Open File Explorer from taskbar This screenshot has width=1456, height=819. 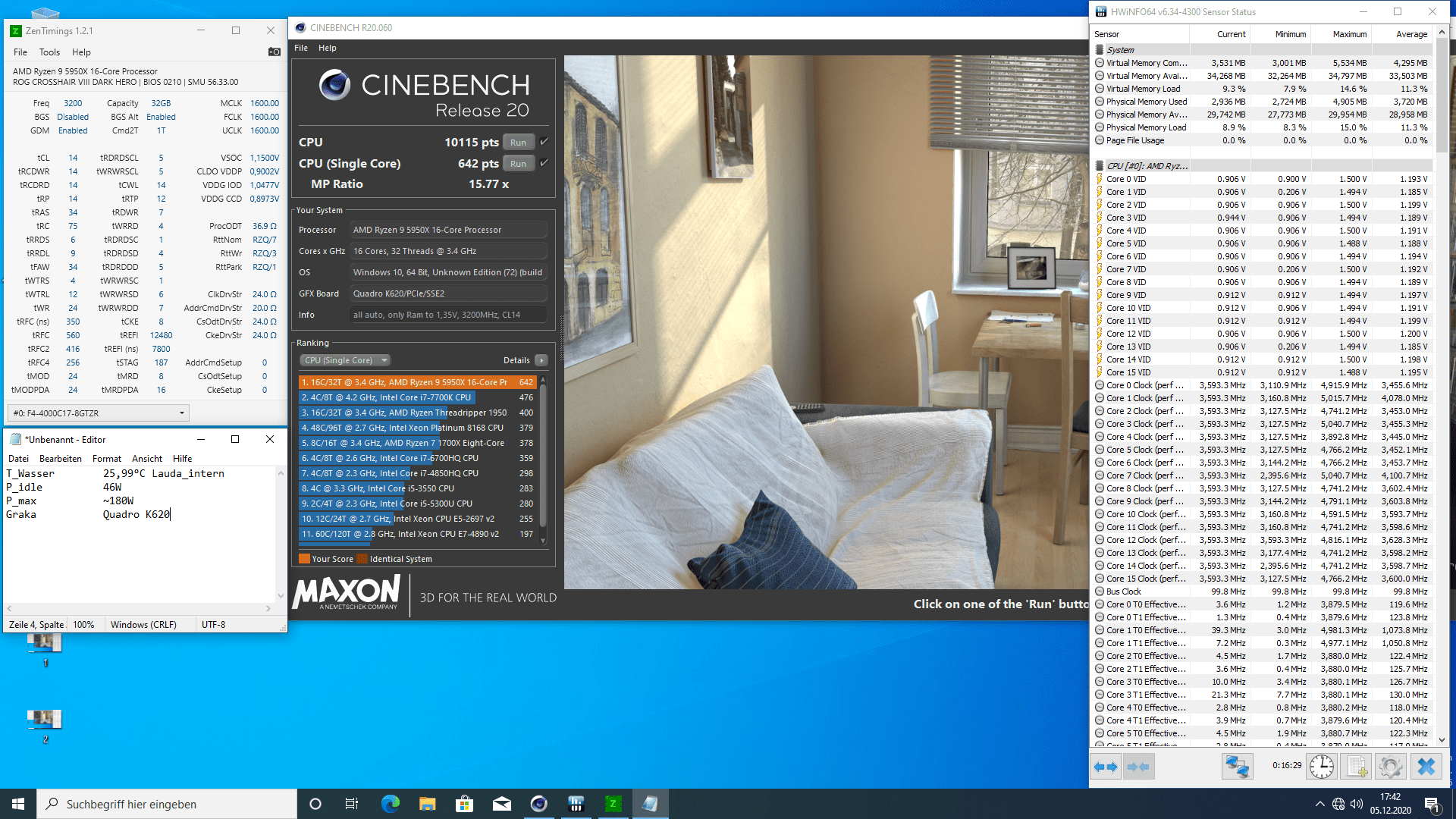[x=427, y=804]
